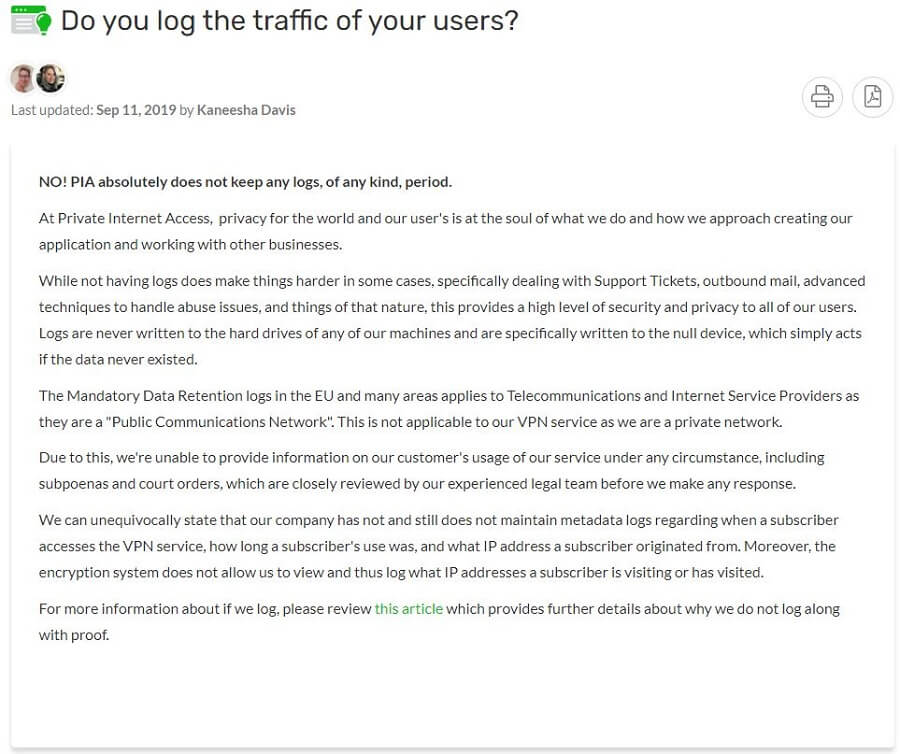Click the 'Do you log the traffic' heading

click(x=289, y=21)
